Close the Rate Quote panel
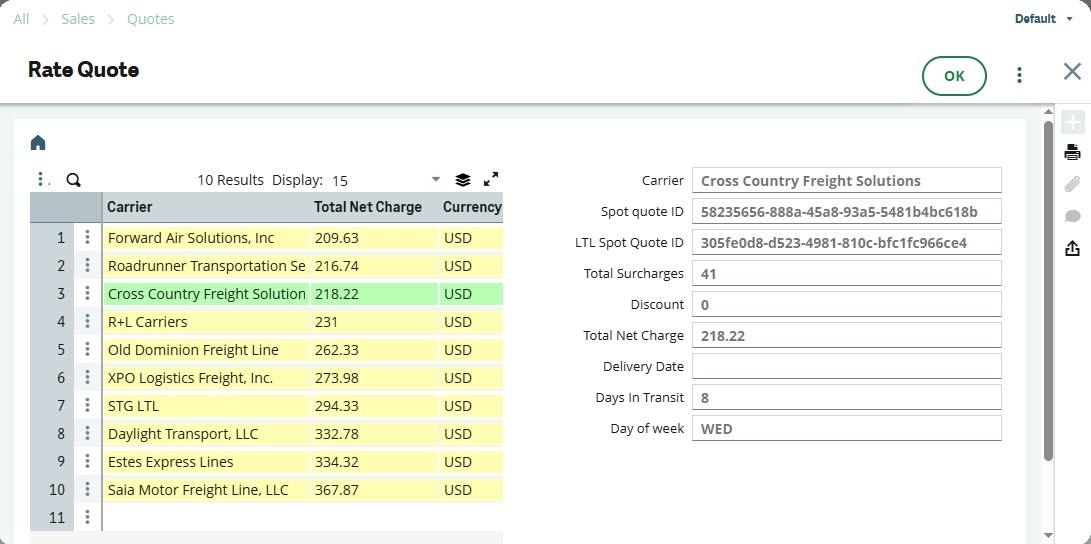Screen dimensions: 1091x544 point(1072,71)
